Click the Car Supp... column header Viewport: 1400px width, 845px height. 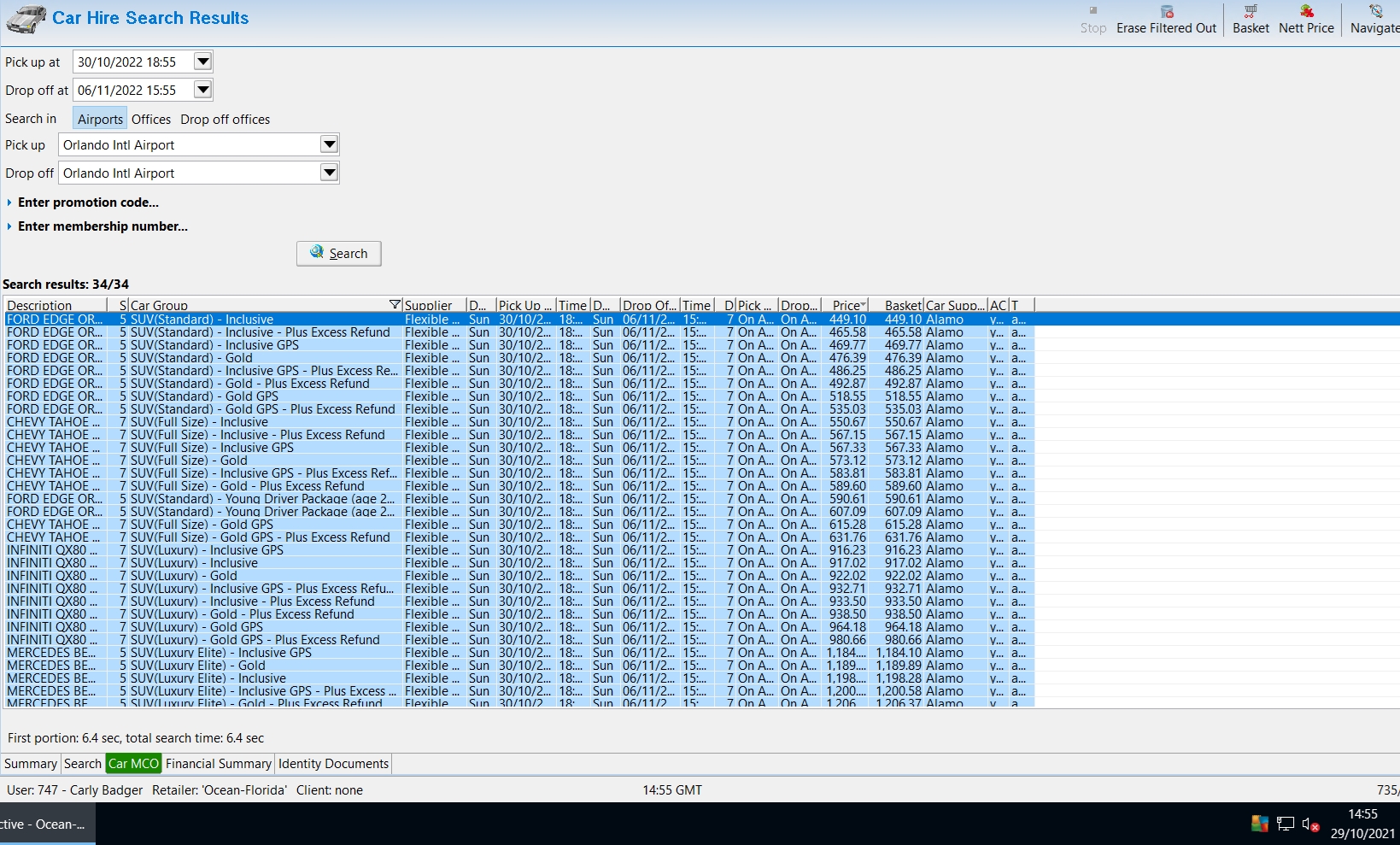pos(955,305)
